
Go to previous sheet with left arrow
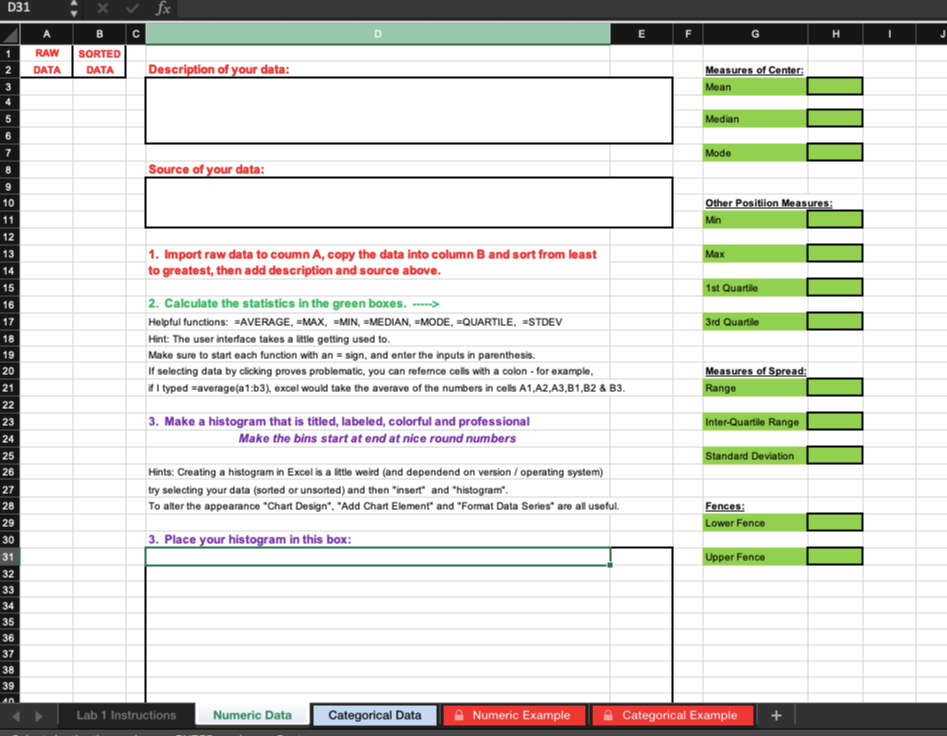point(16,716)
